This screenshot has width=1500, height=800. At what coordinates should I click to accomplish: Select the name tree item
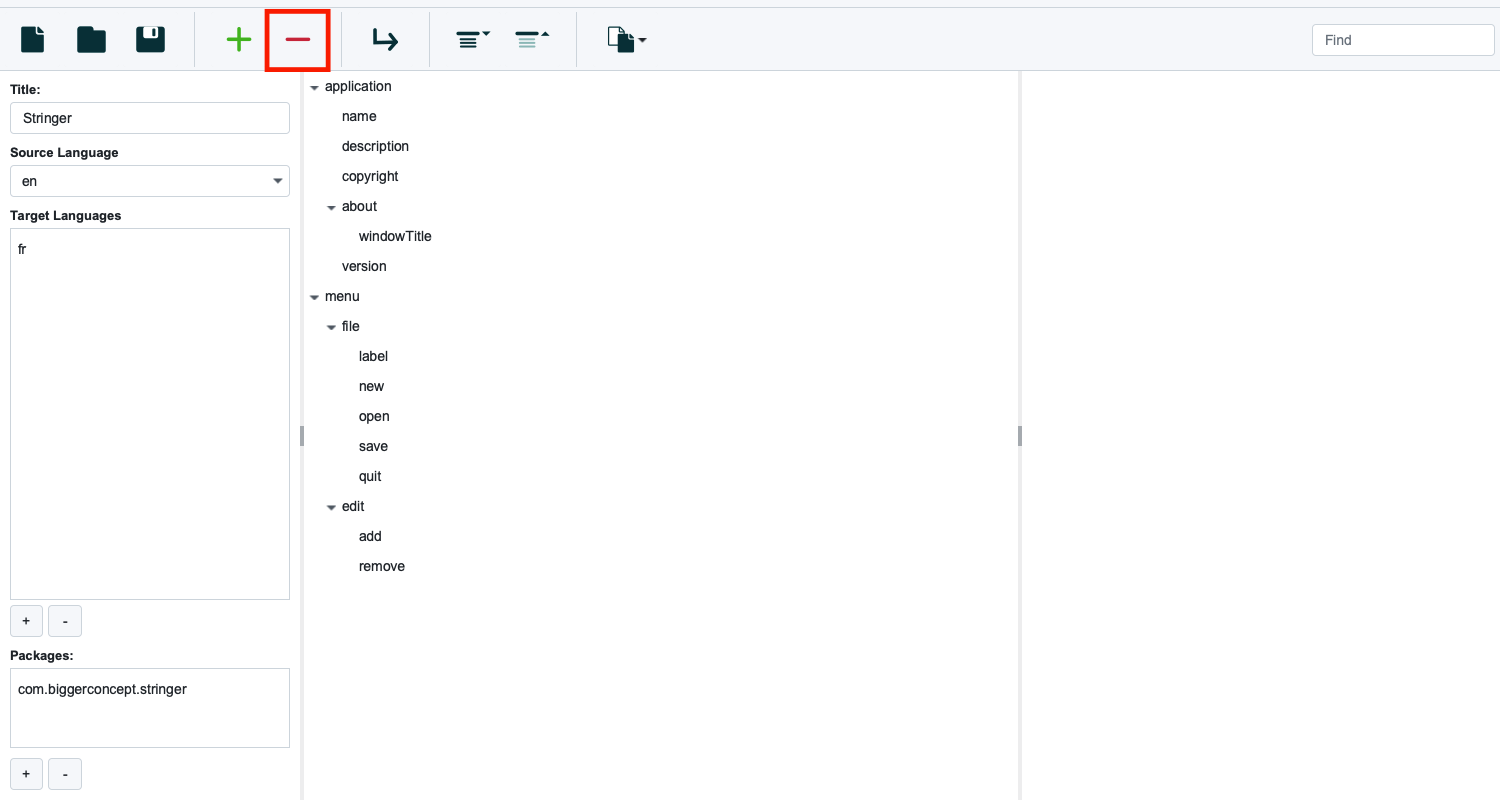[x=359, y=116]
